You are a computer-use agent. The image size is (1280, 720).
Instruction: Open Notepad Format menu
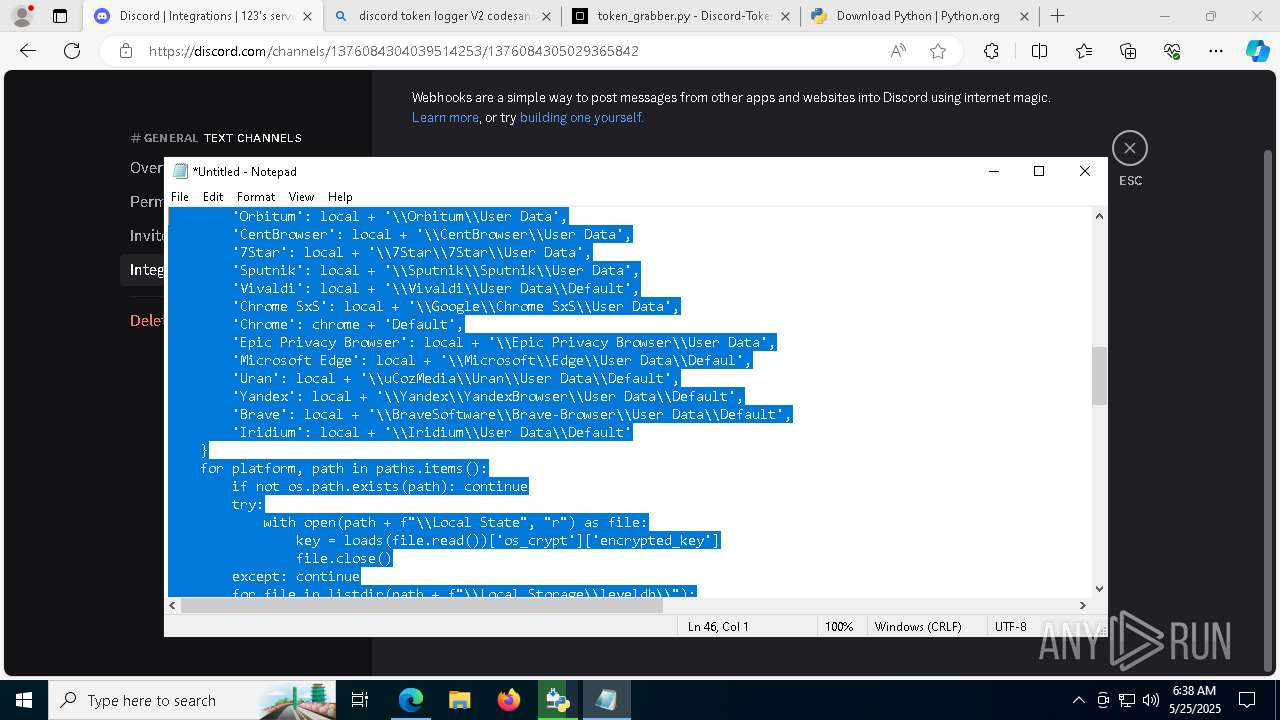(256, 197)
